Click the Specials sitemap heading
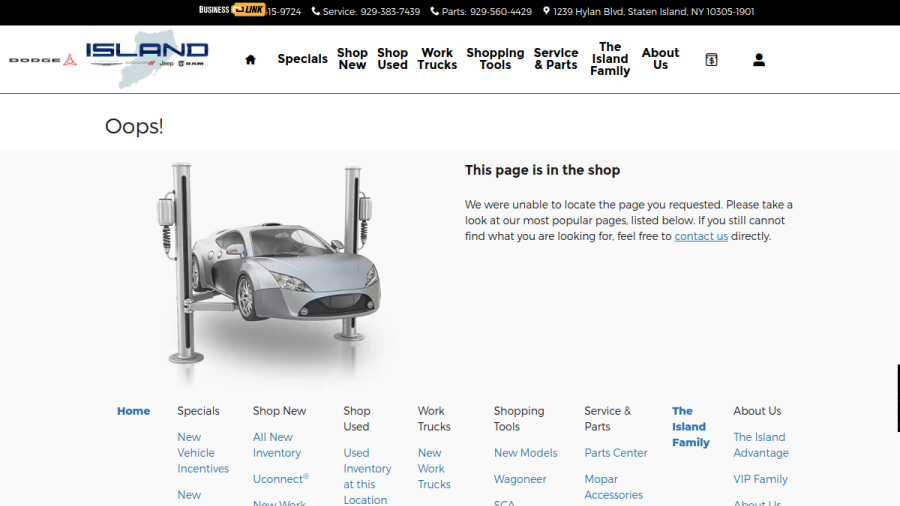This screenshot has width=900, height=506. click(198, 411)
